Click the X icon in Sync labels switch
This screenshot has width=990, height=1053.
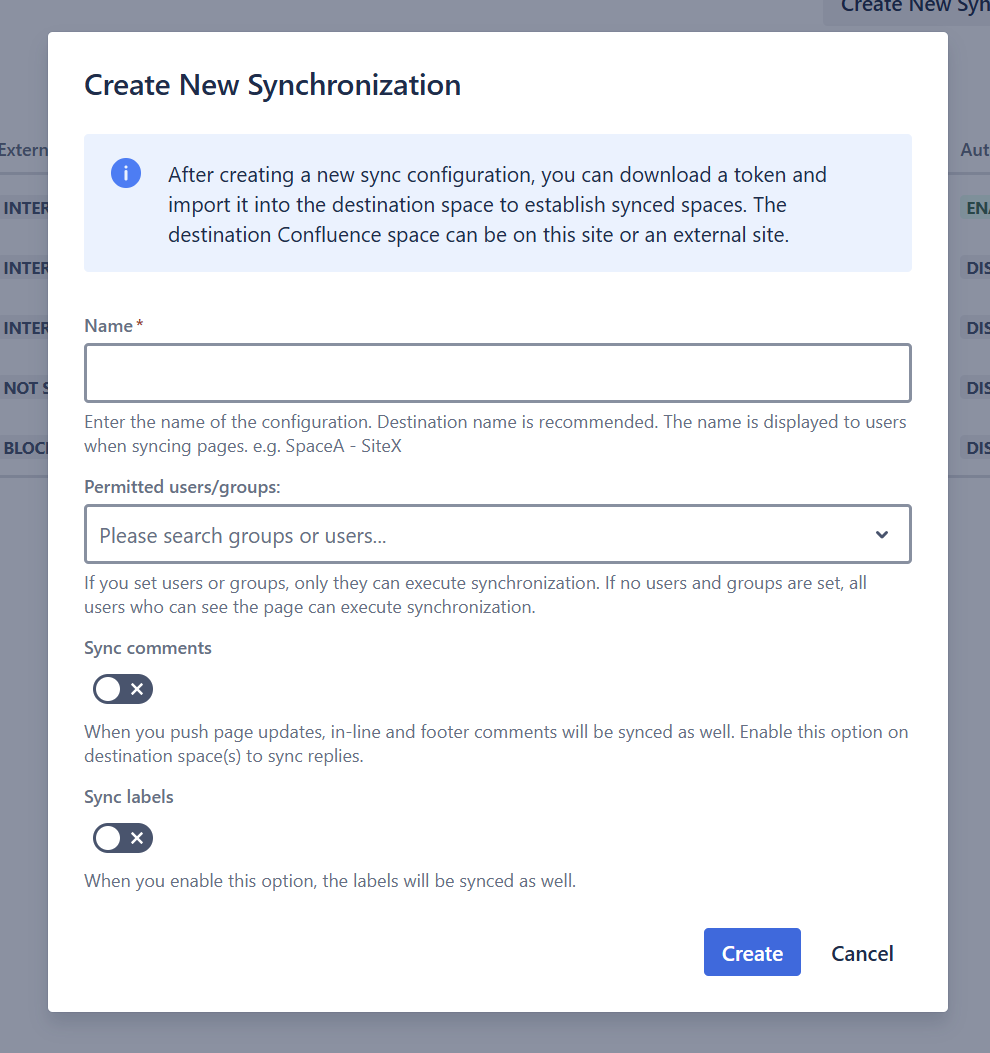[x=137, y=838]
